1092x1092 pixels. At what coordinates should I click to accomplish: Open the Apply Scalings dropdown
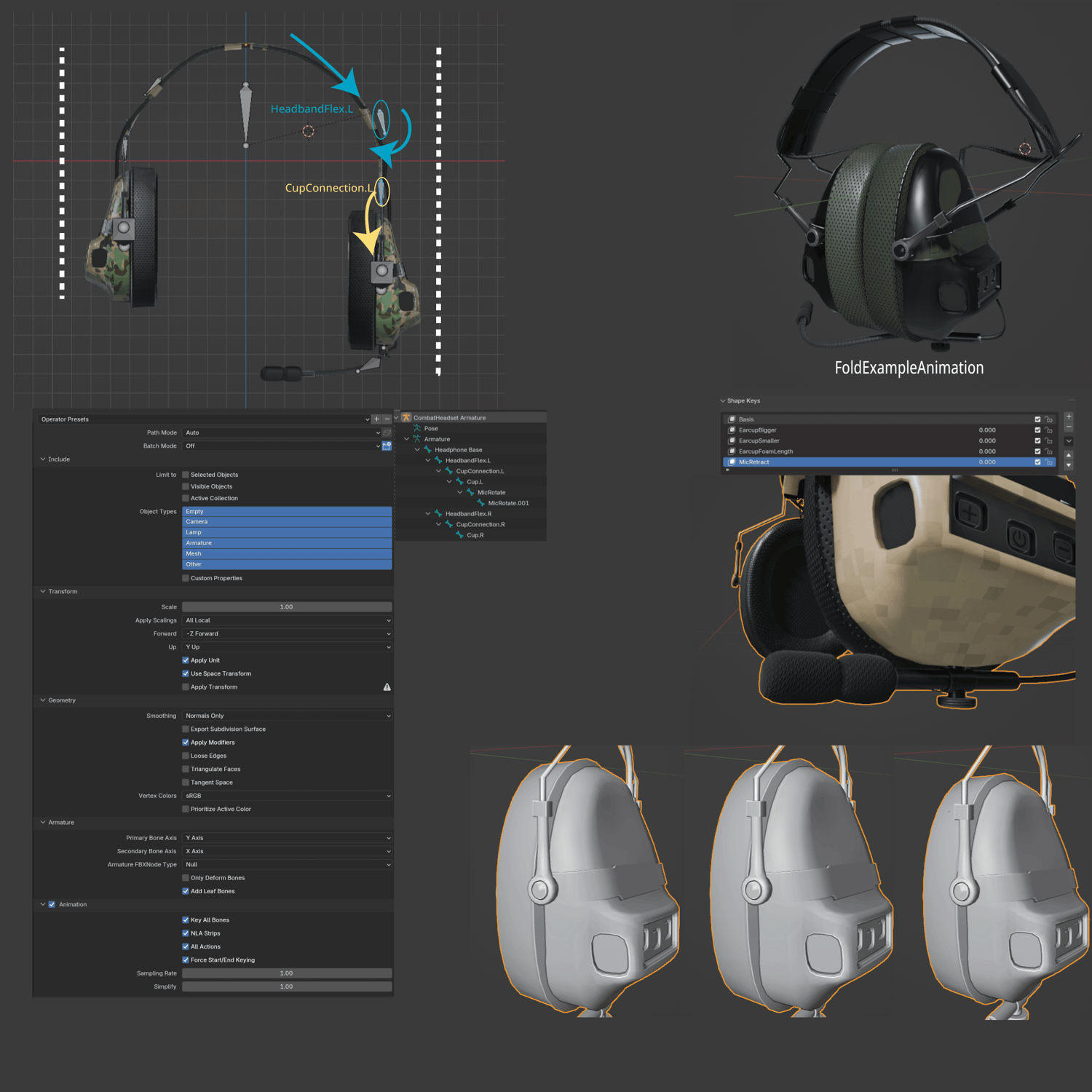click(287, 620)
